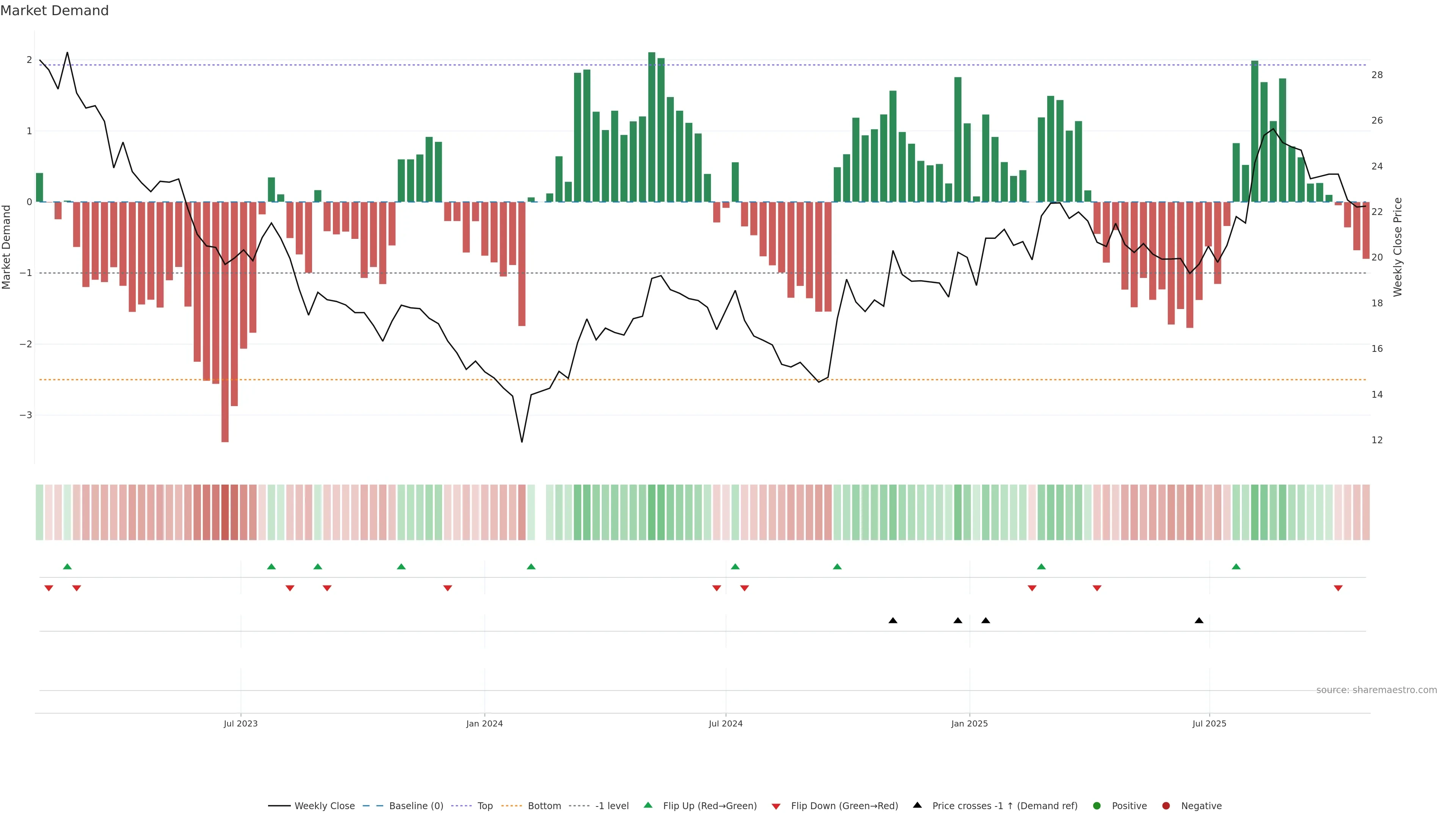Click the Negative red dot legend
This screenshot has width=1456, height=819.
coord(1166,805)
